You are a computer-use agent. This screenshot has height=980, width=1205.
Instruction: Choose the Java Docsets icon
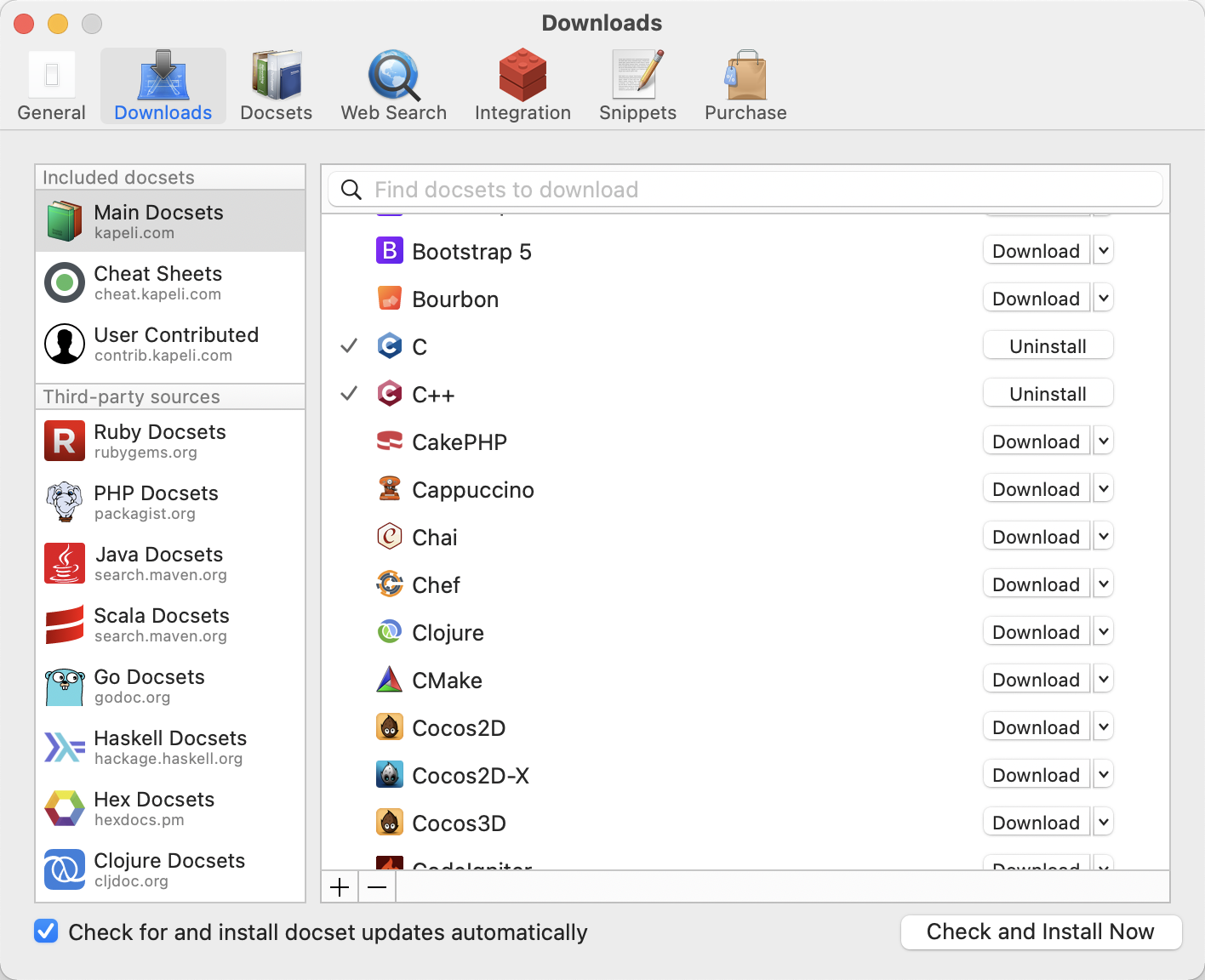point(65,563)
